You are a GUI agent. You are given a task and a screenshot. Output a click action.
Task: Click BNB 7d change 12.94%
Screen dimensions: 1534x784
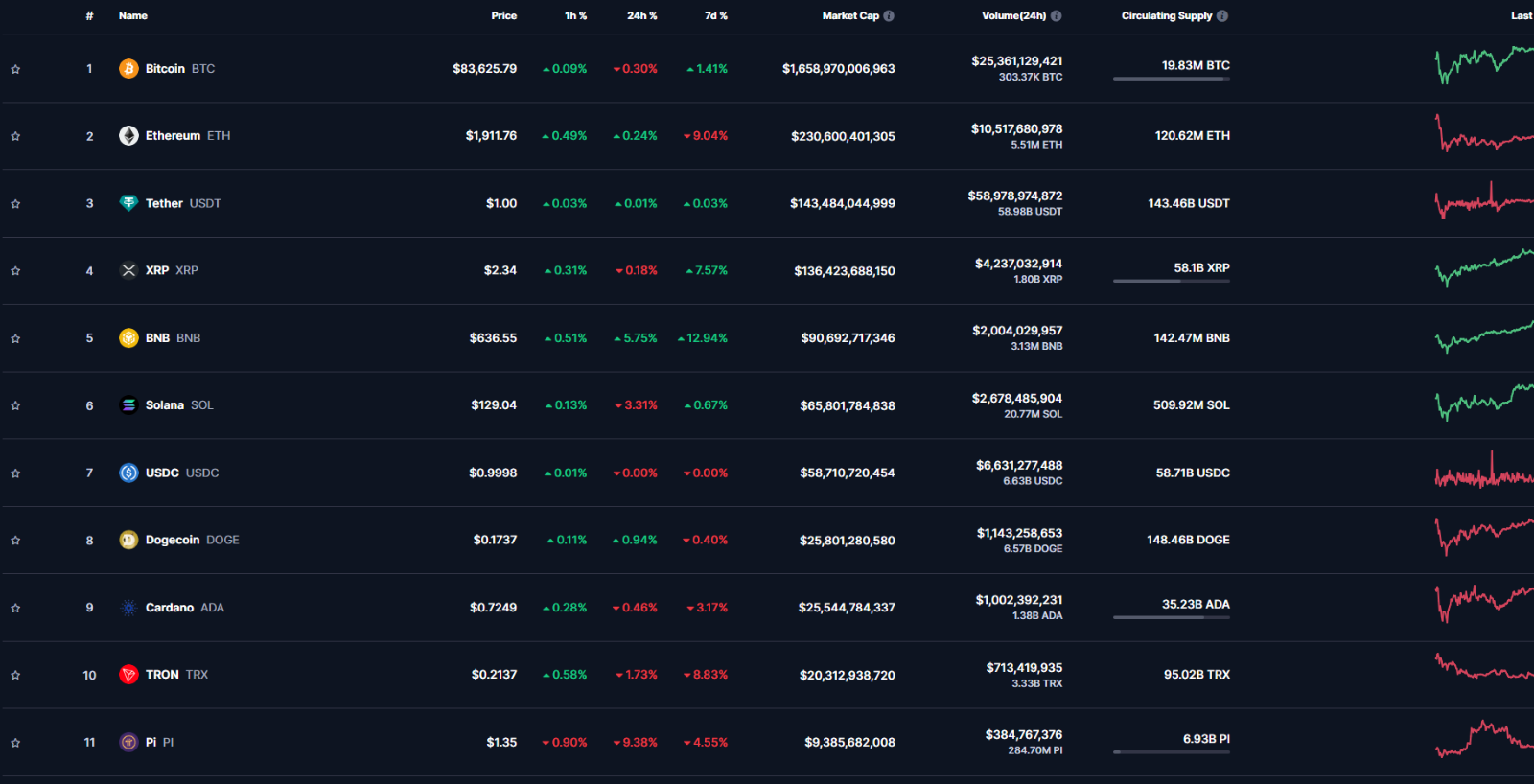703,338
